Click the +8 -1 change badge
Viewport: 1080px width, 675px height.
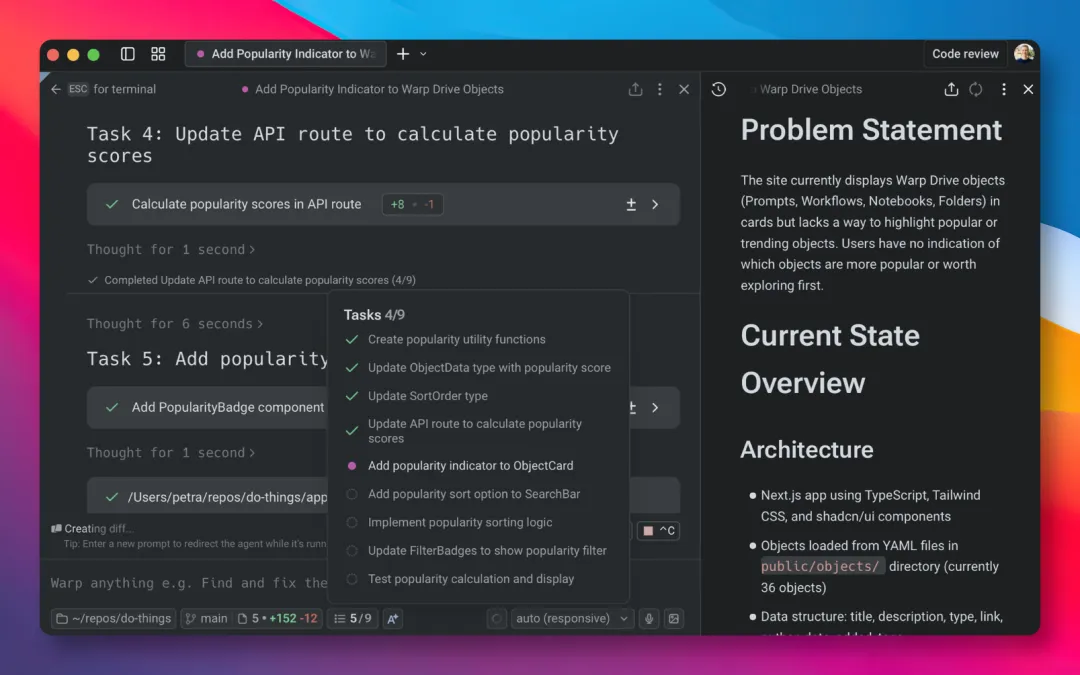[x=412, y=205]
